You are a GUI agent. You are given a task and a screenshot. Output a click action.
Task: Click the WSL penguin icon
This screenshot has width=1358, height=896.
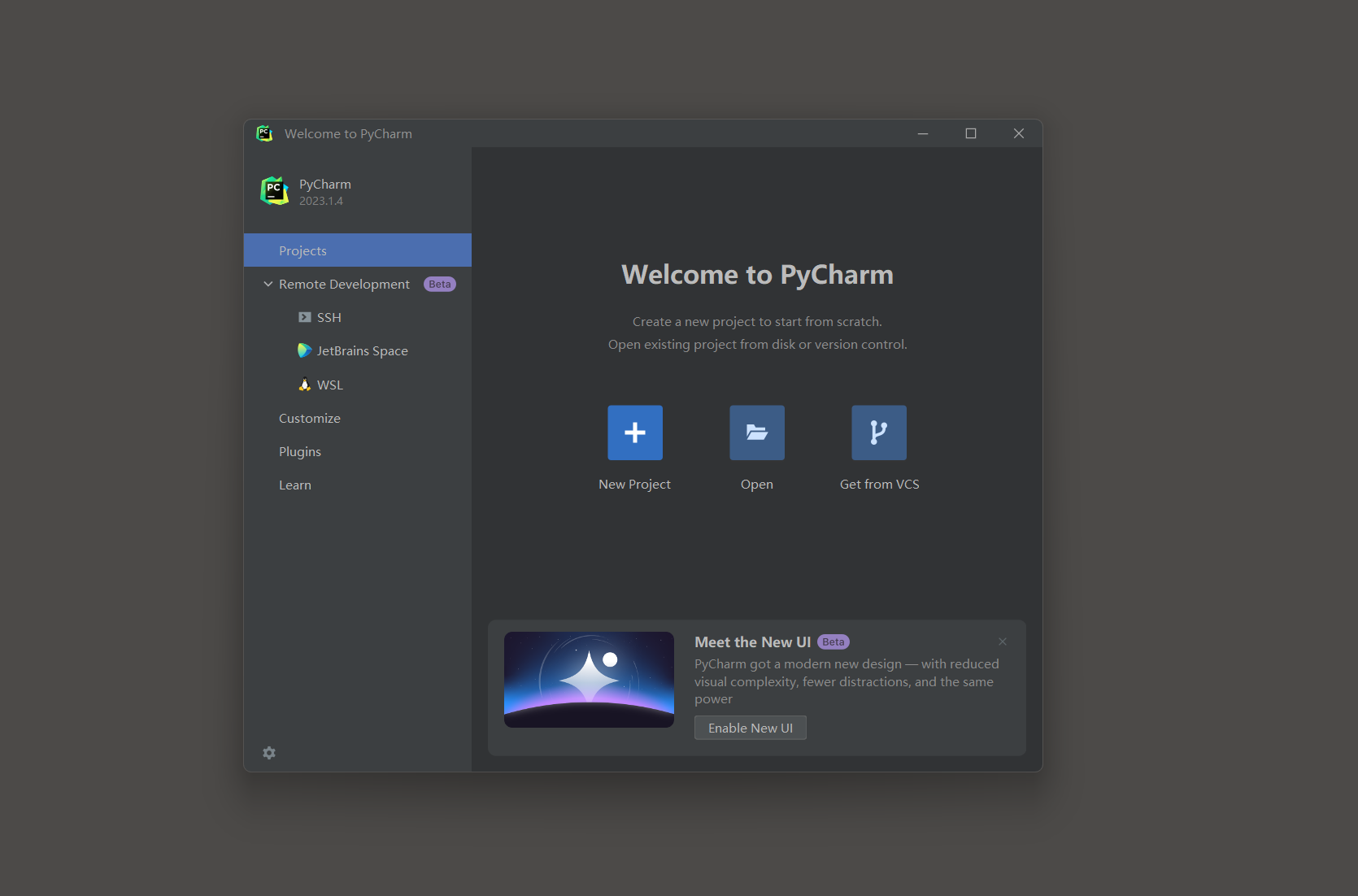[305, 385]
